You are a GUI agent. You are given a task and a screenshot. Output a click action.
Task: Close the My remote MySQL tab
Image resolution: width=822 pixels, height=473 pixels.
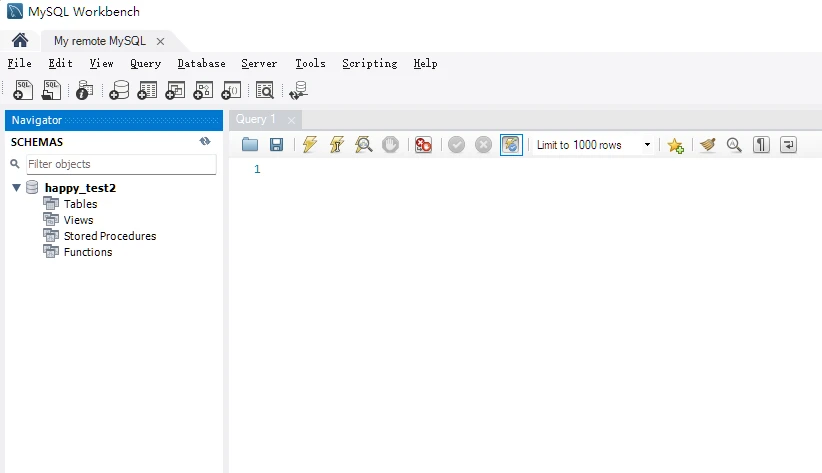click(x=160, y=41)
